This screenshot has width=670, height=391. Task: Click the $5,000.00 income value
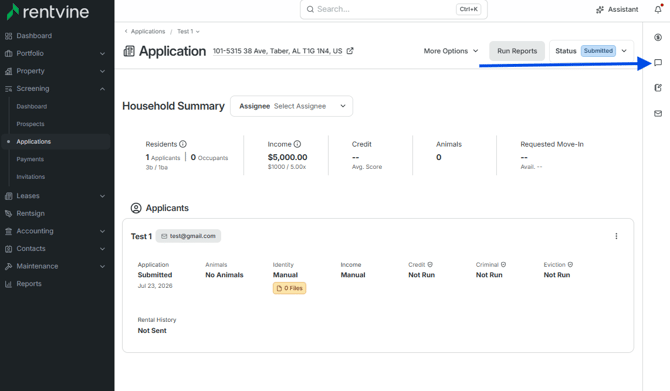(288, 157)
